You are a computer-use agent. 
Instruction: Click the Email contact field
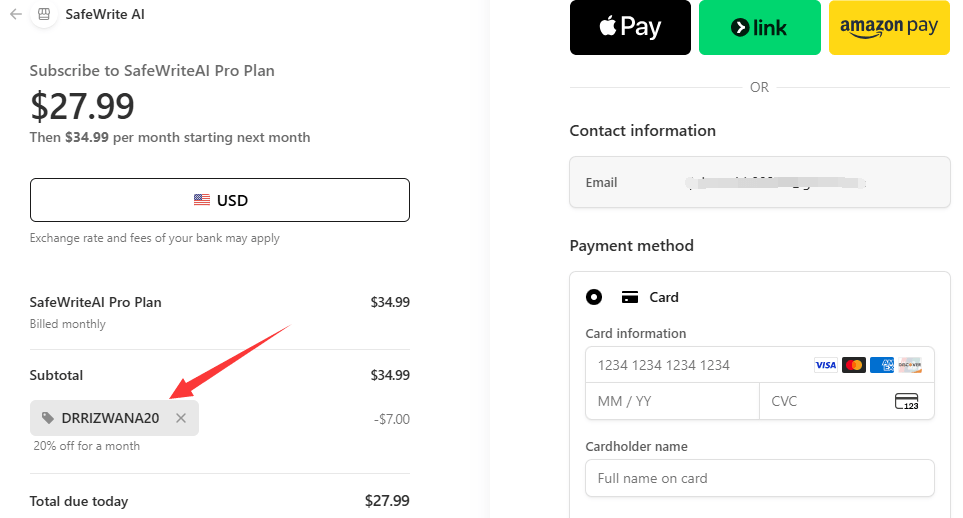click(x=760, y=182)
